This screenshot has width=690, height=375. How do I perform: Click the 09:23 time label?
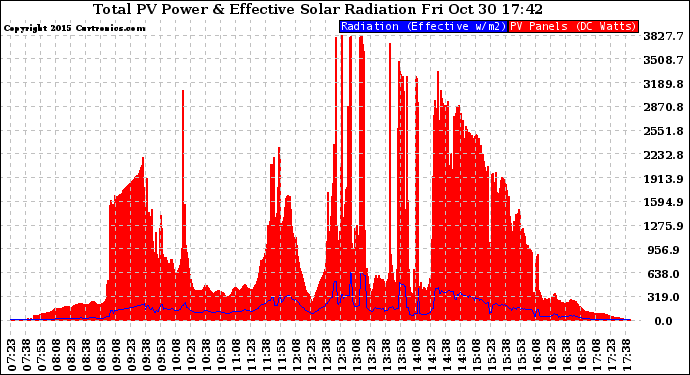[132, 354]
